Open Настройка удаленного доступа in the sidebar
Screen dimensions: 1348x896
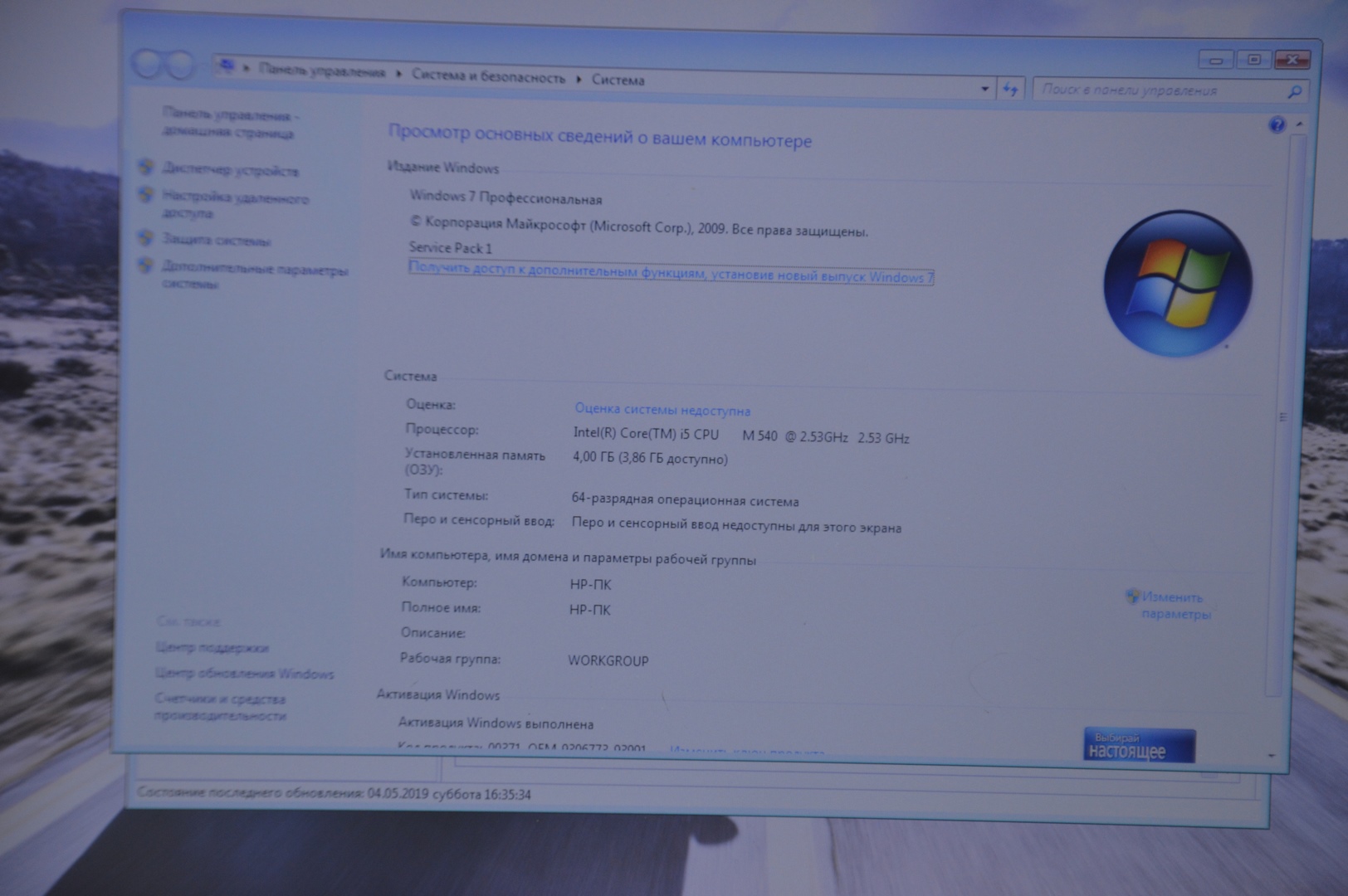point(235,205)
